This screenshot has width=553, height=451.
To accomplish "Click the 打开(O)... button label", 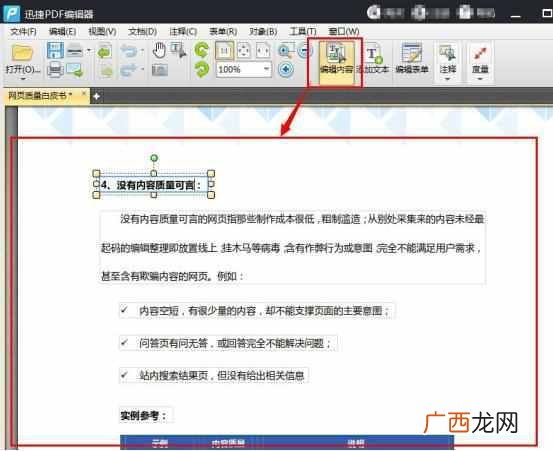I will [x=23, y=69].
